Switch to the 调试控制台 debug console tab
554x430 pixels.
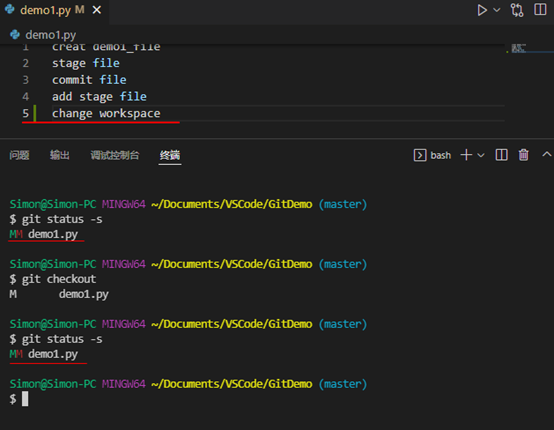click(x=115, y=155)
